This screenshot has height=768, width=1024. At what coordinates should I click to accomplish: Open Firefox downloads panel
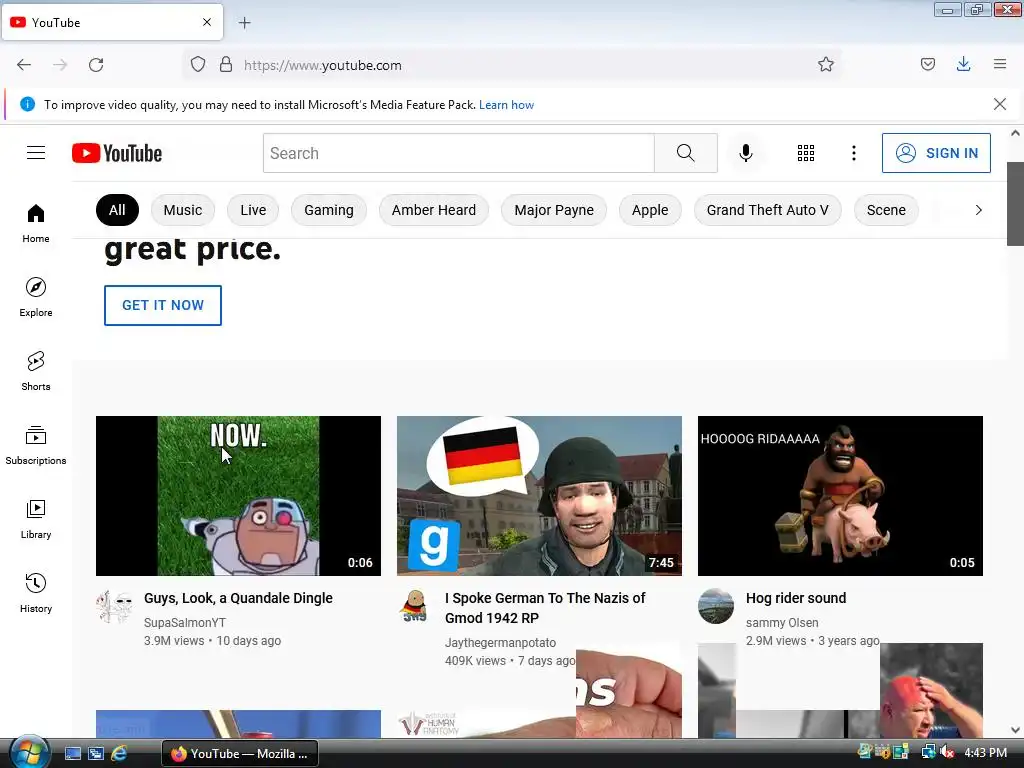[x=963, y=64]
